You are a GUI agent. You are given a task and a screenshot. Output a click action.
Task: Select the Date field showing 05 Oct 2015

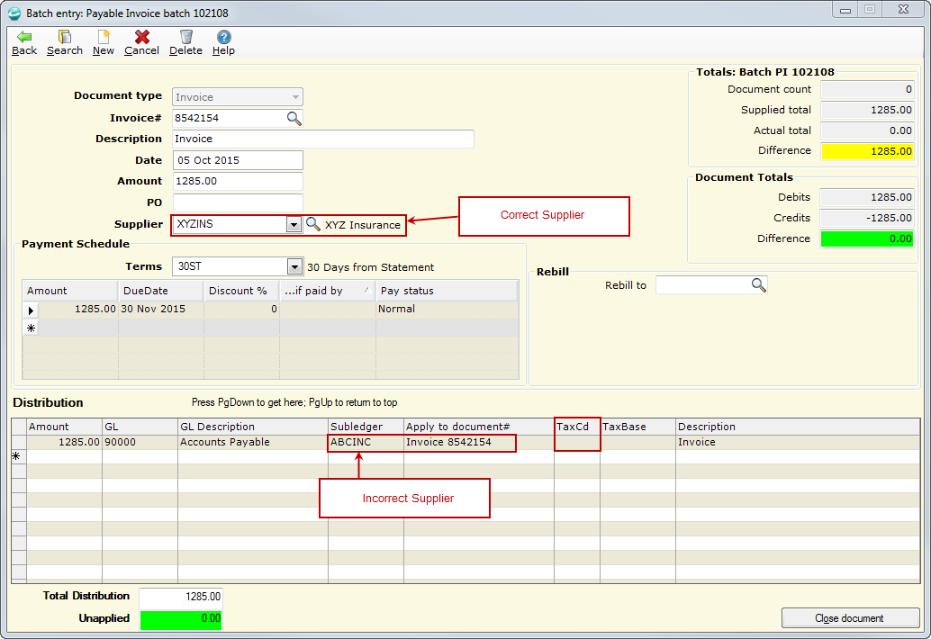pos(237,160)
